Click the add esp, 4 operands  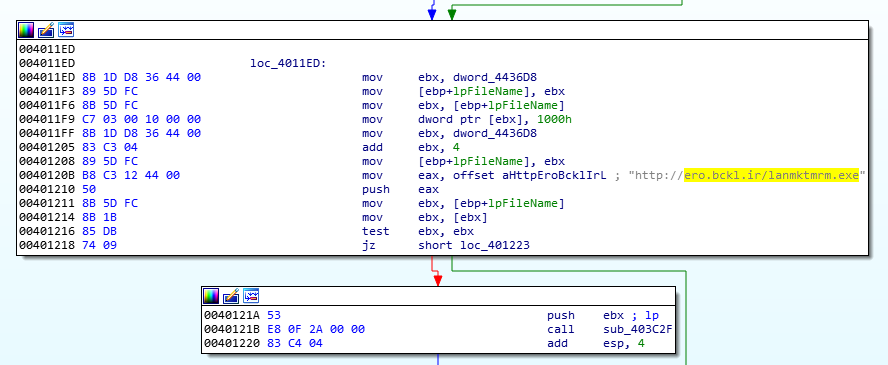(x=624, y=343)
